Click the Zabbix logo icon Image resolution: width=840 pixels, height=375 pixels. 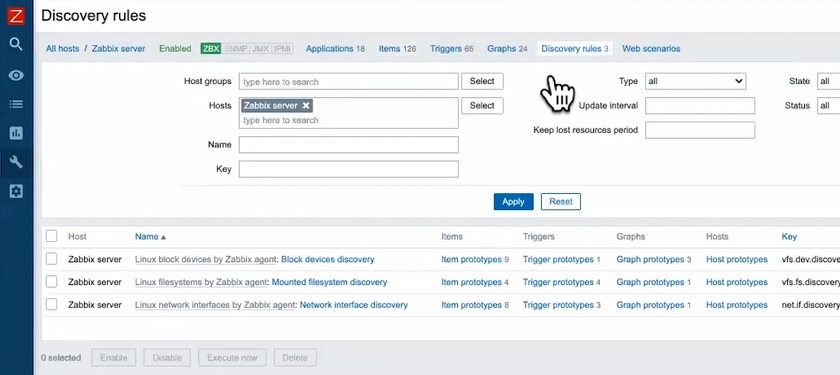pos(16,16)
